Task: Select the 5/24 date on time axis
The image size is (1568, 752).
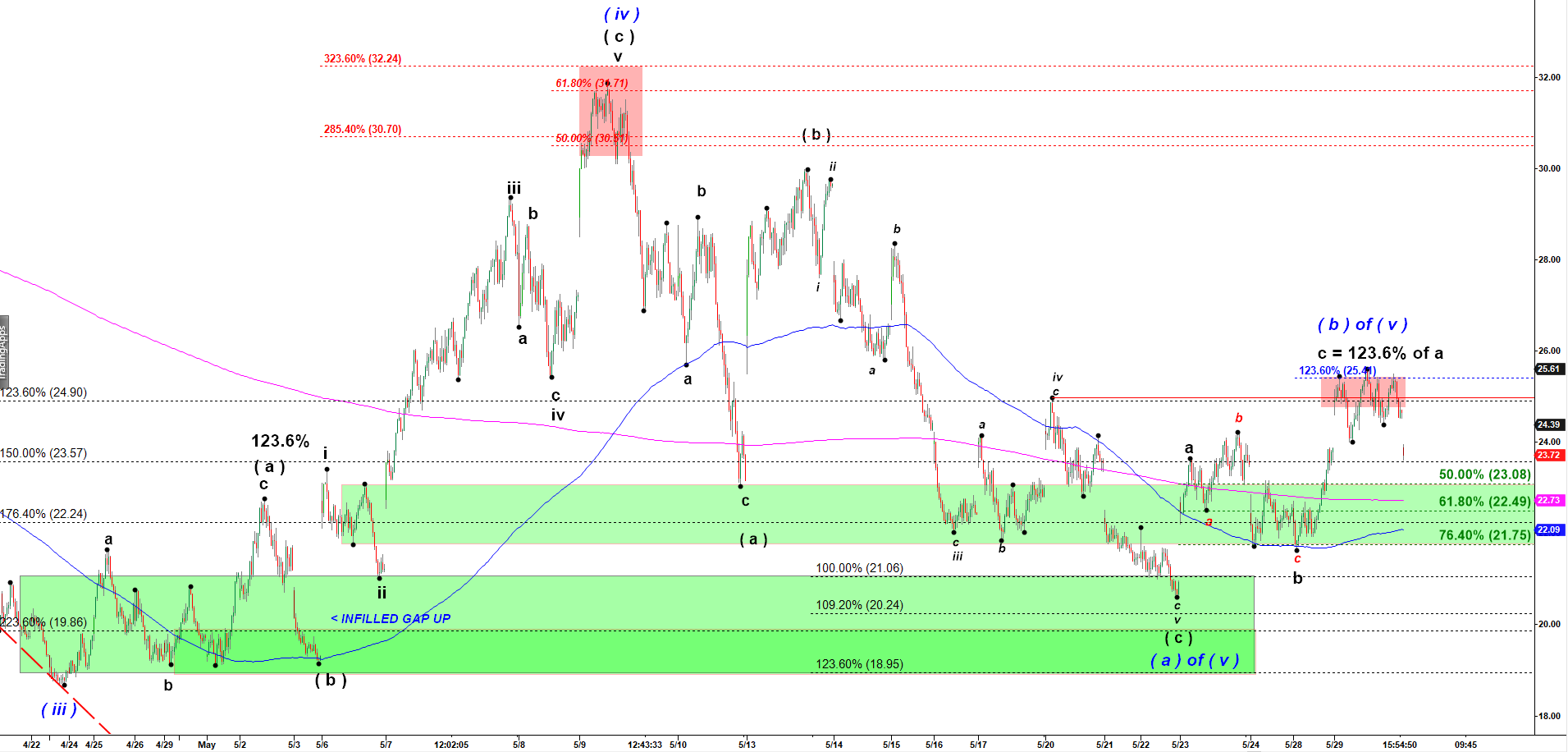Action: 1250,745
